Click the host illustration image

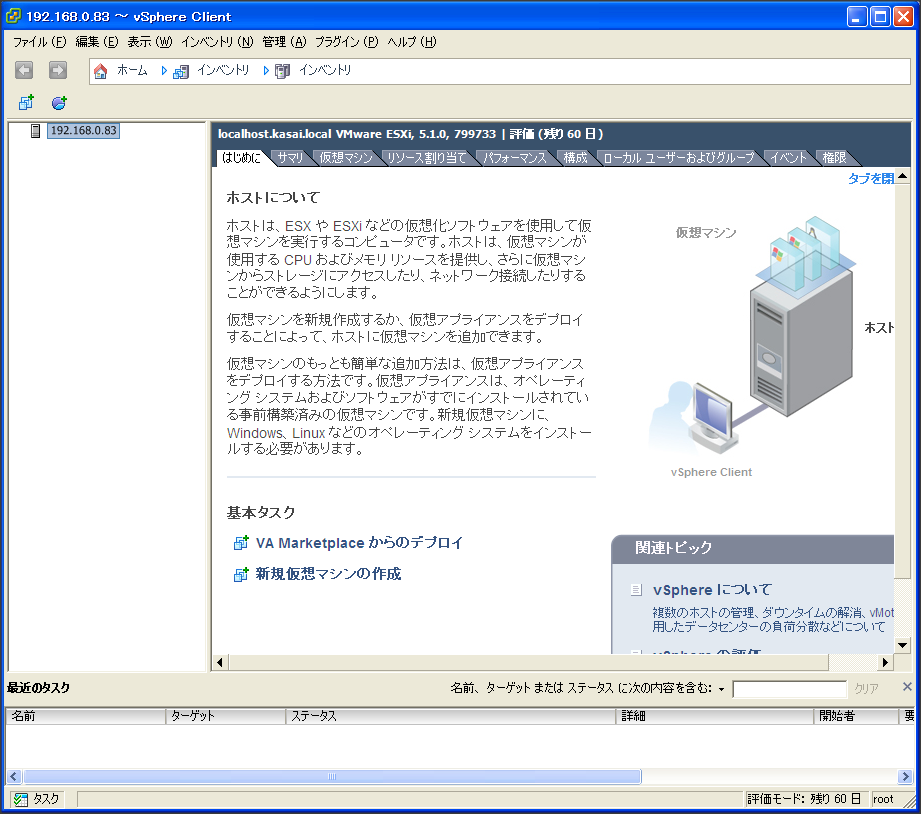[769, 347]
